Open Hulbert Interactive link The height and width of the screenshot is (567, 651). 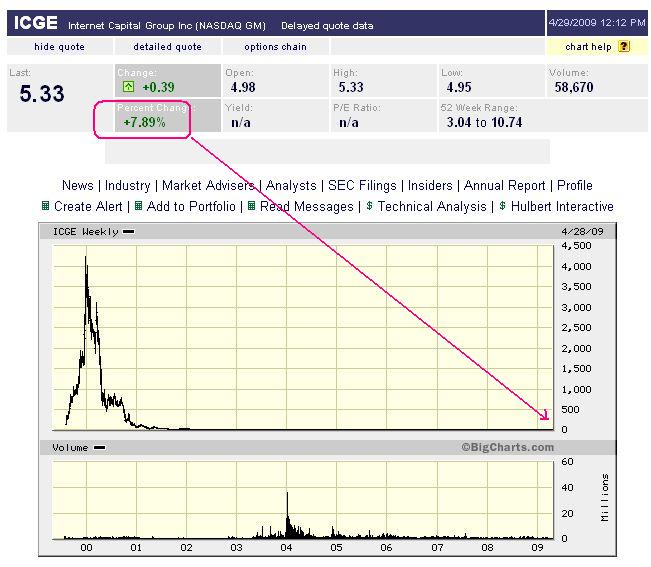tap(562, 206)
